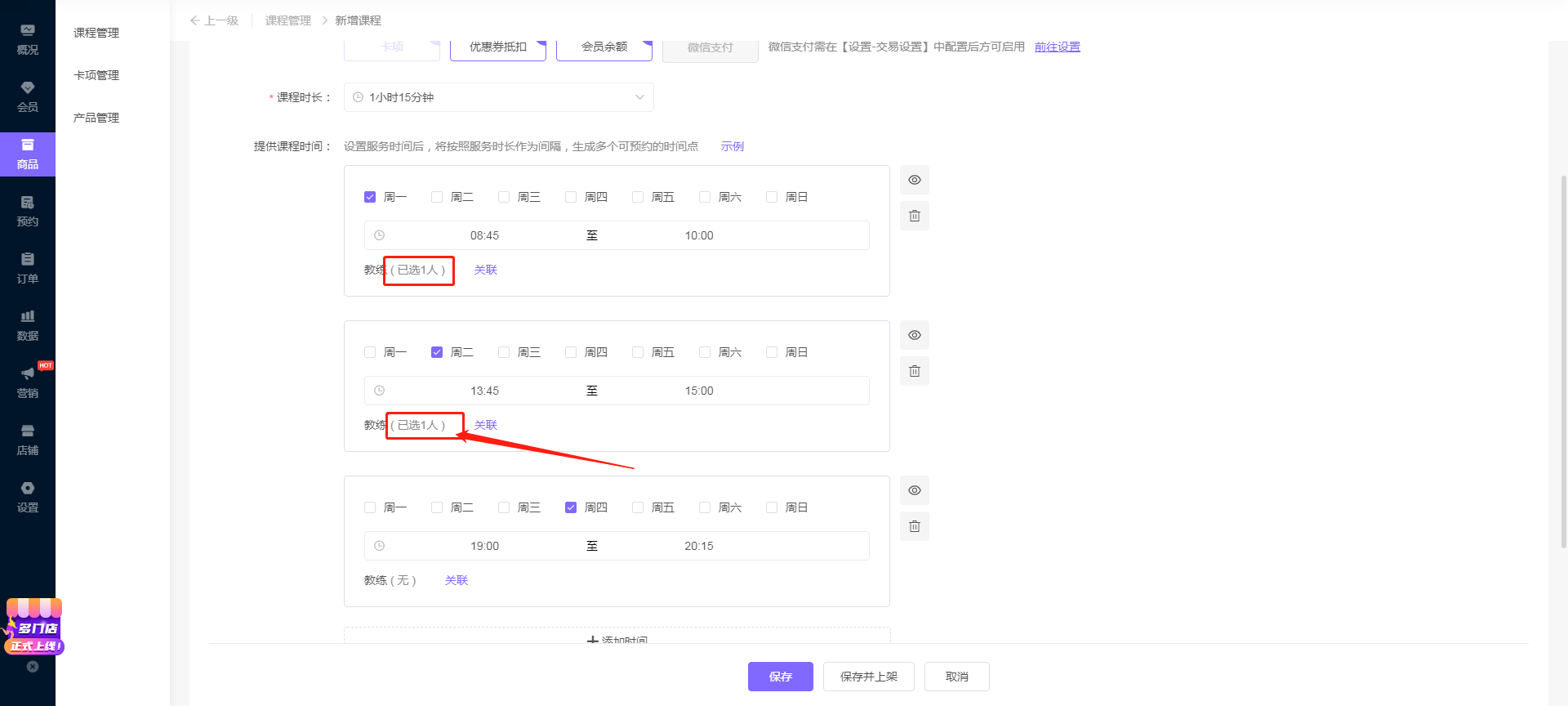Viewport: 1568px width, 706px height.
Task: Click the 多门店 promotional banner
Action: pyautogui.click(x=33, y=627)
